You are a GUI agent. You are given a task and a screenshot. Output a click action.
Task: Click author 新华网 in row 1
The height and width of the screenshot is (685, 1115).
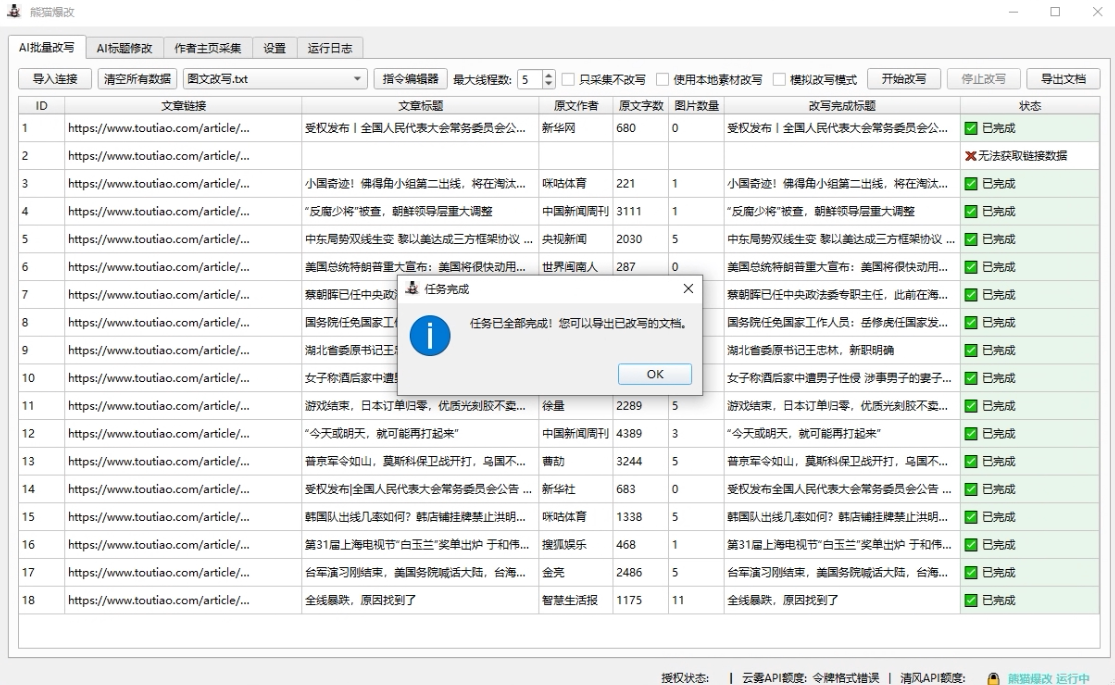pyautogui.click(x=575, y=128)
